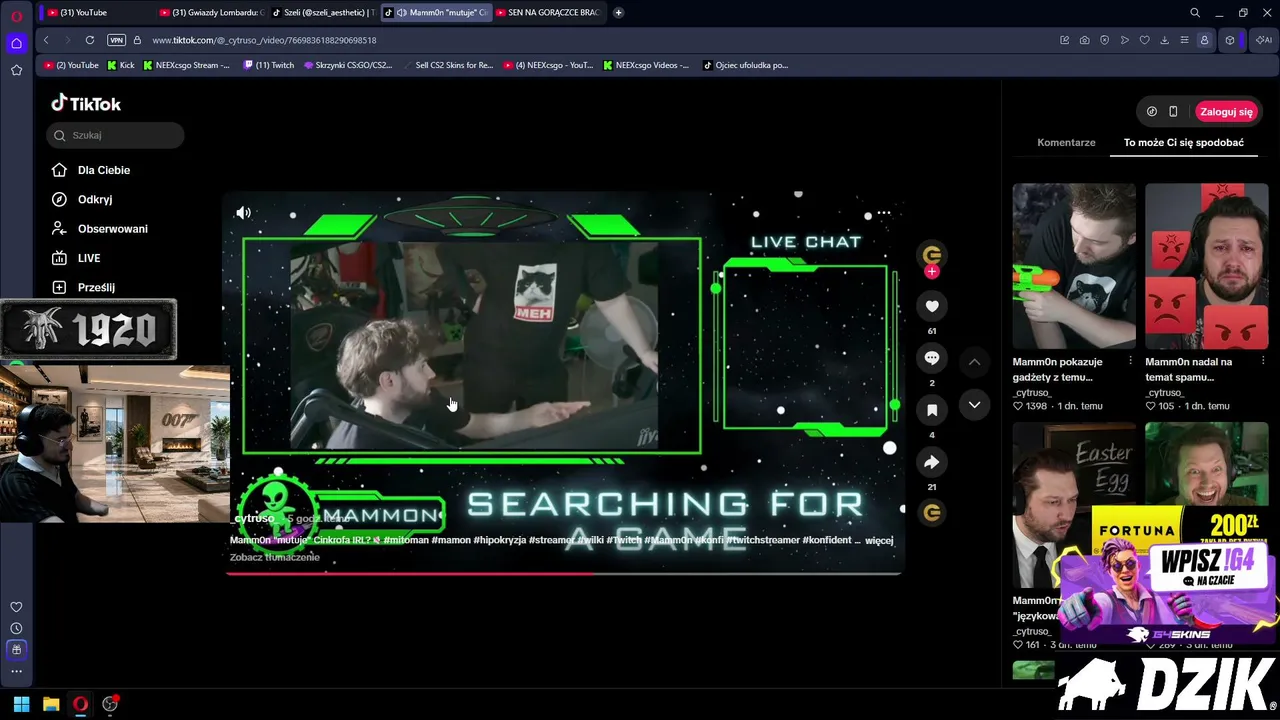Image resolution: width=1280 pixels, height=720 pixels.
Task: Follow creator with the pink plus badge
Action: [x=932, y=272]
